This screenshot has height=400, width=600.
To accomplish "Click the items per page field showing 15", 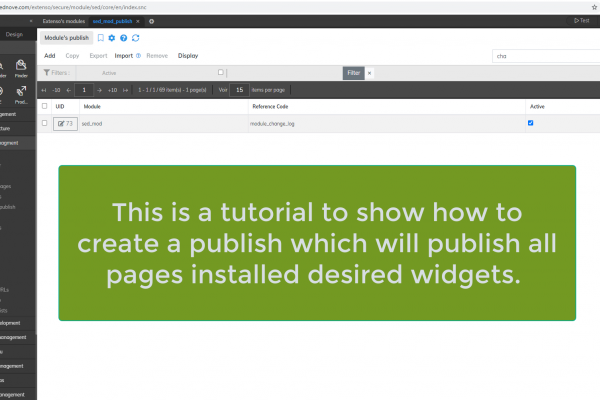I will 240,90.
